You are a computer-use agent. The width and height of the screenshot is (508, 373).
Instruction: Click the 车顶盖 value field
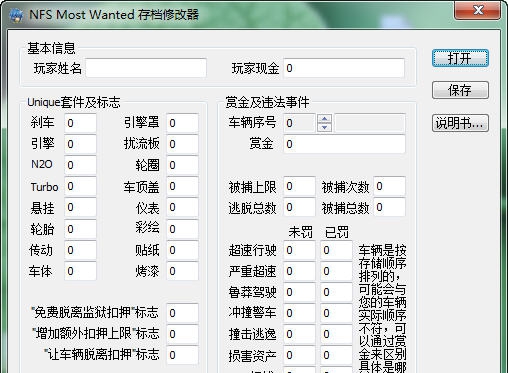(x=182, y=186)
